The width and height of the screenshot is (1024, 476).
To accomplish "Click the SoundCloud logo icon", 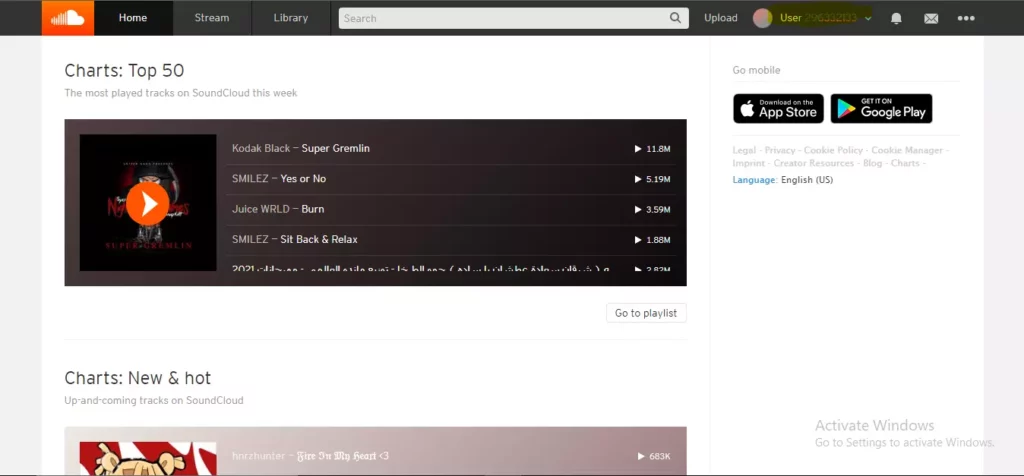I will (68, 18).
